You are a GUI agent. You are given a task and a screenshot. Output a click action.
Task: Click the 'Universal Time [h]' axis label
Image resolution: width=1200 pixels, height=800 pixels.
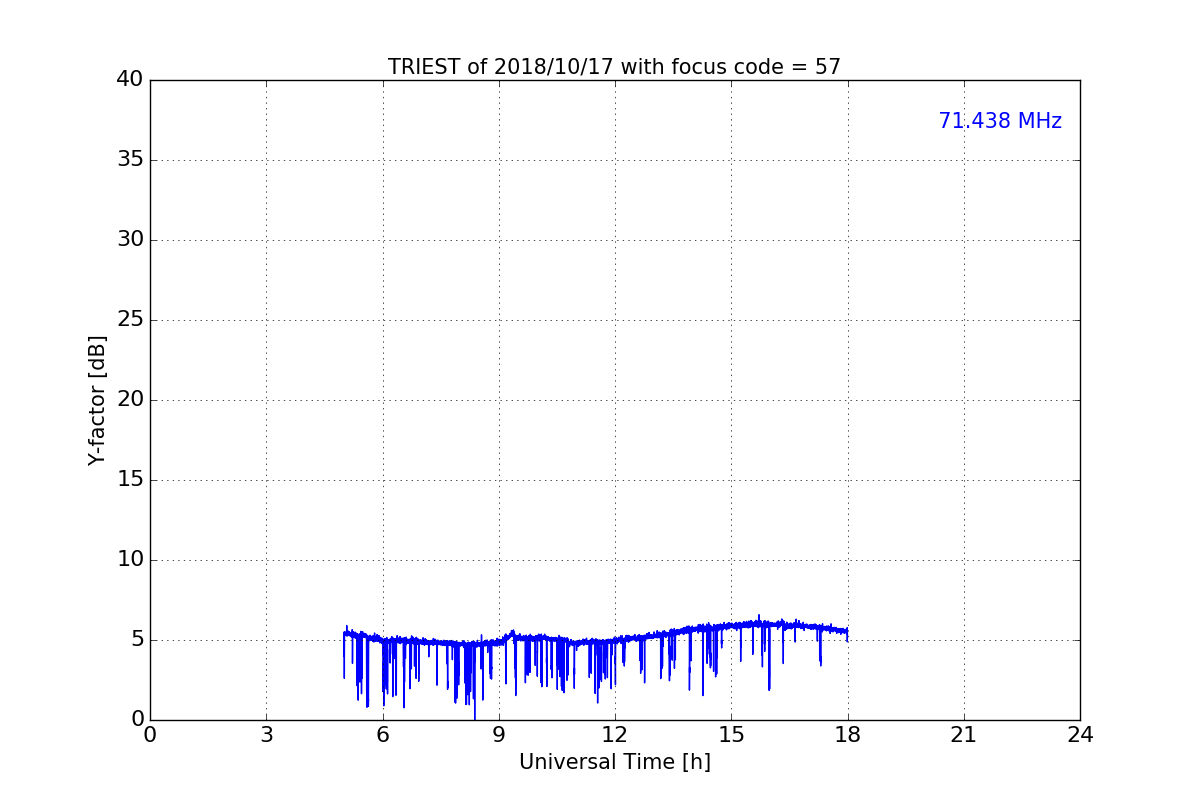[x=614, y=762]
